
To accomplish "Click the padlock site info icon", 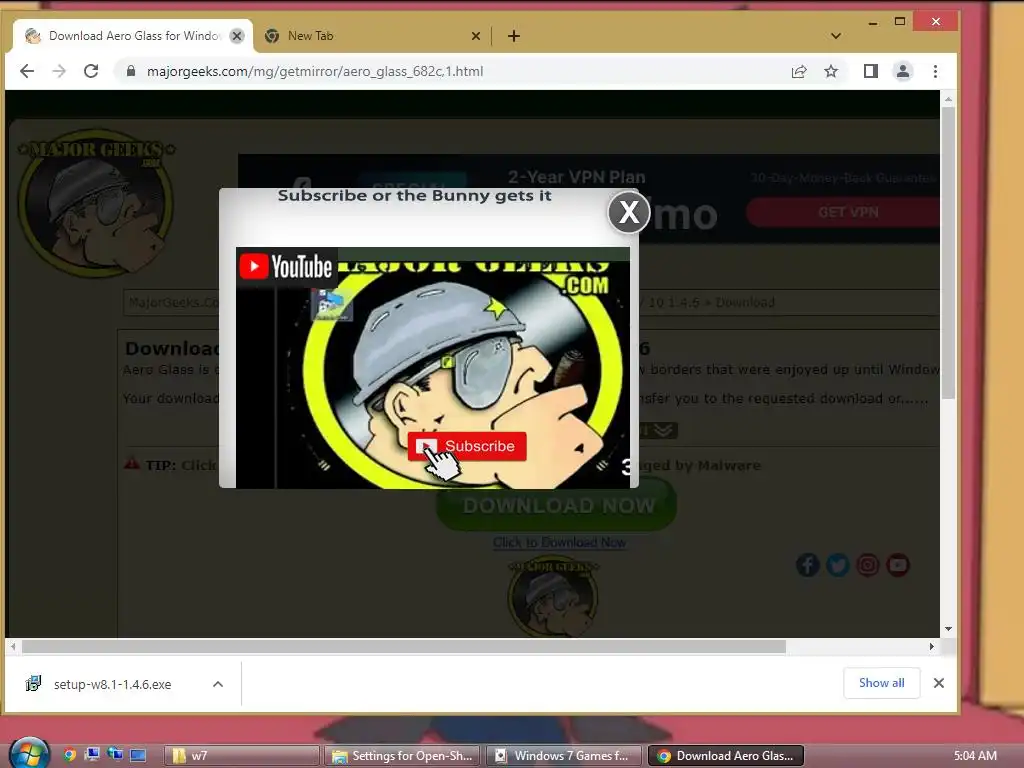I will click(131, 71).
